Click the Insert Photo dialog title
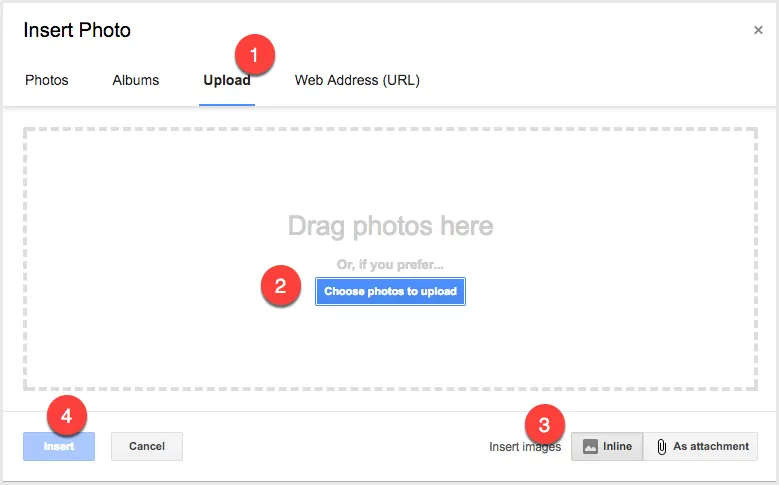 (77, 30)
